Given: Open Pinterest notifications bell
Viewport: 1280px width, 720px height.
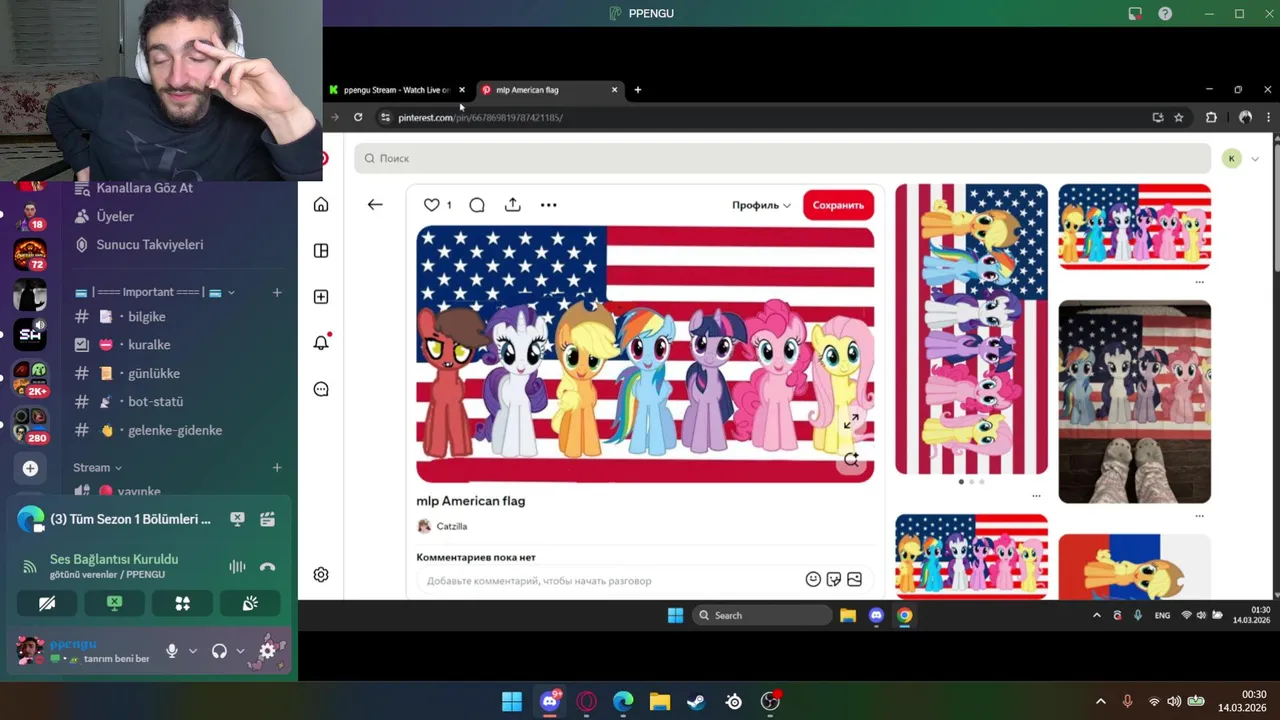Looking at the screenshot, I should click(321, 343).
